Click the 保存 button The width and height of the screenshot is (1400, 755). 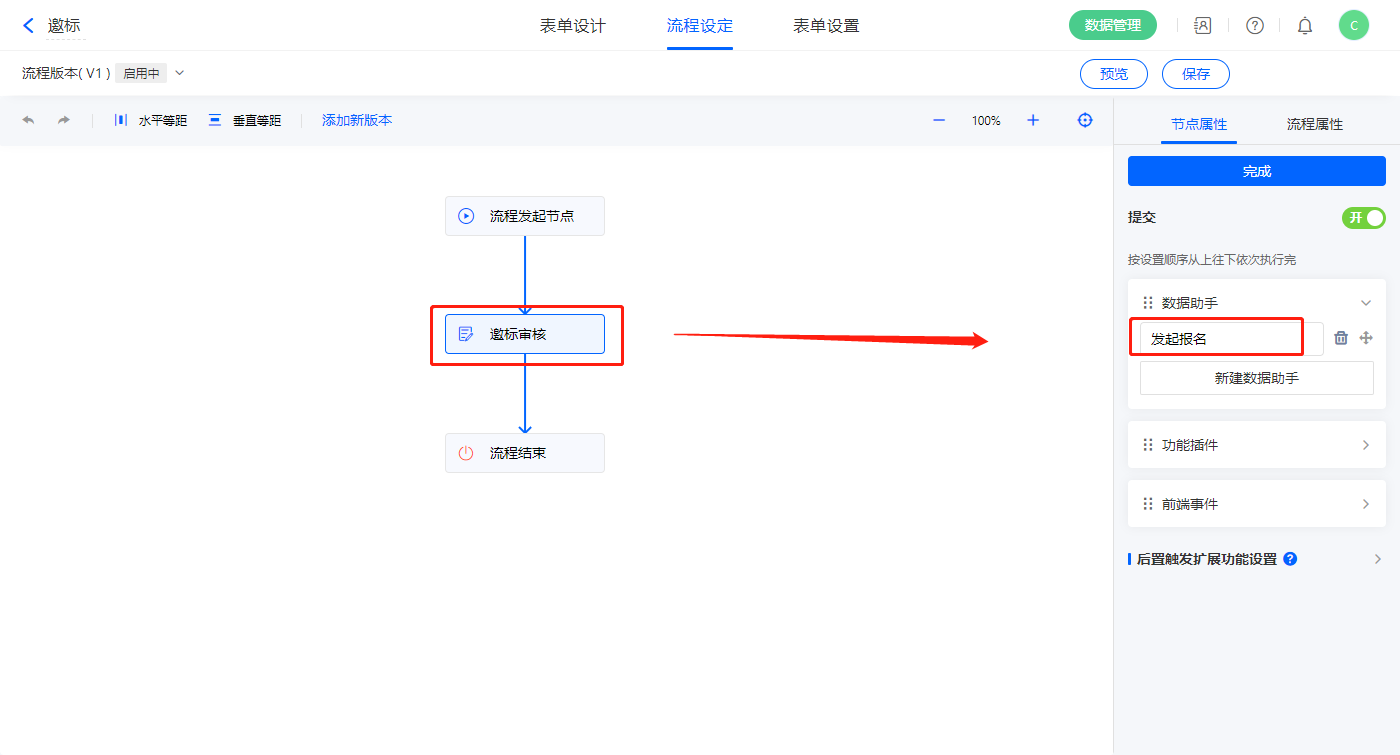click(1195, 74)
